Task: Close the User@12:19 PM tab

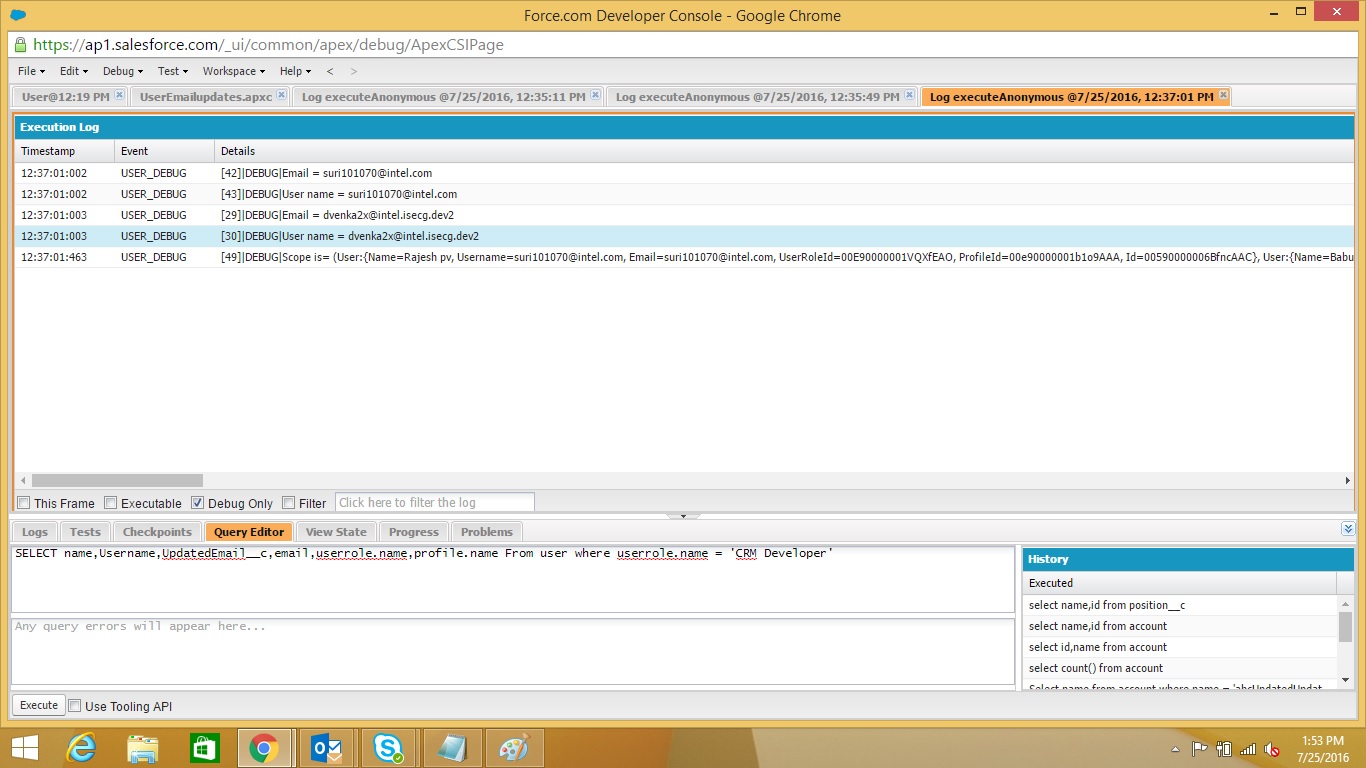Action: point(119,96)
